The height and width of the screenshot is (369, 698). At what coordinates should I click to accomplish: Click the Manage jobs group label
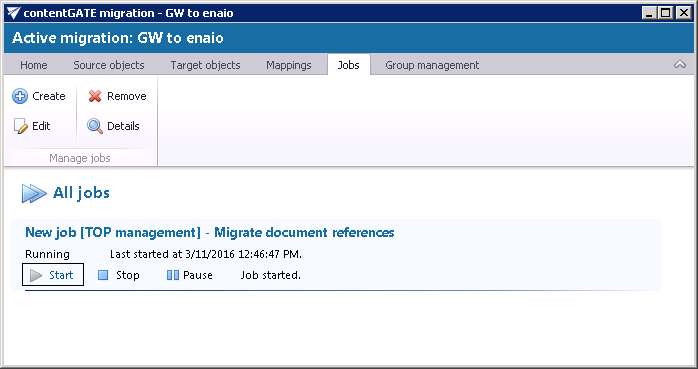(x=80, y=158)
